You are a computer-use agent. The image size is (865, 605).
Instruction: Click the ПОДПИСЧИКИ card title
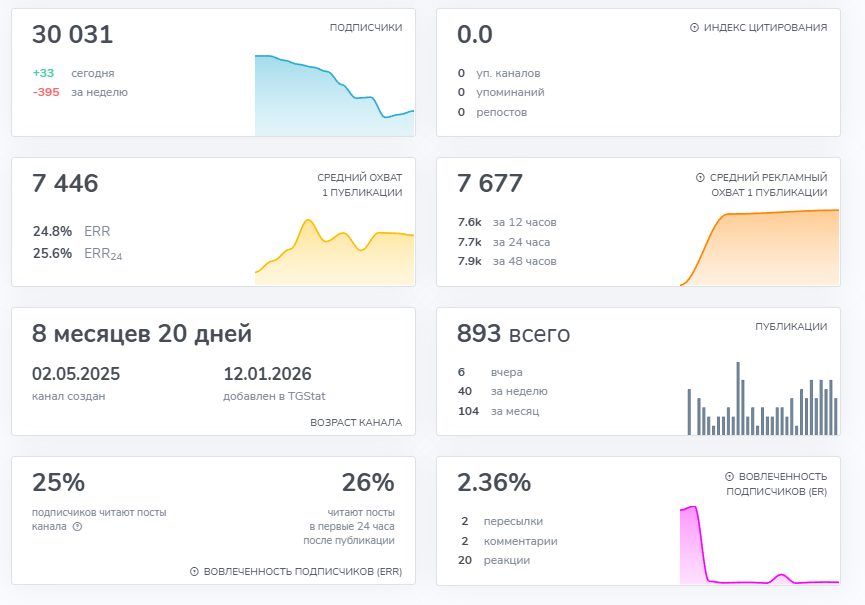tap(366, 28)
